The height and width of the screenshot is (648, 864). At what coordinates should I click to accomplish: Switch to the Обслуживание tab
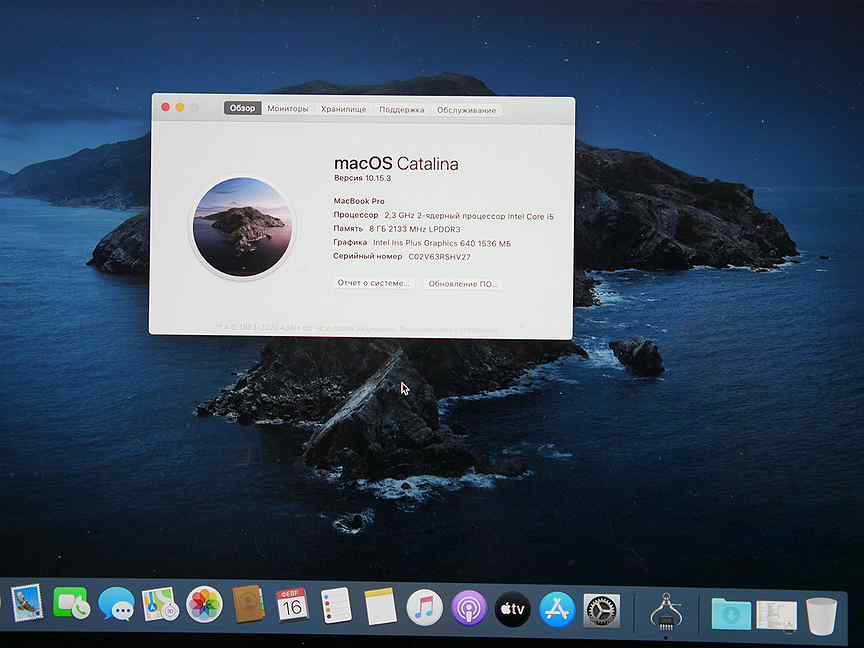(x=466, y=110)
